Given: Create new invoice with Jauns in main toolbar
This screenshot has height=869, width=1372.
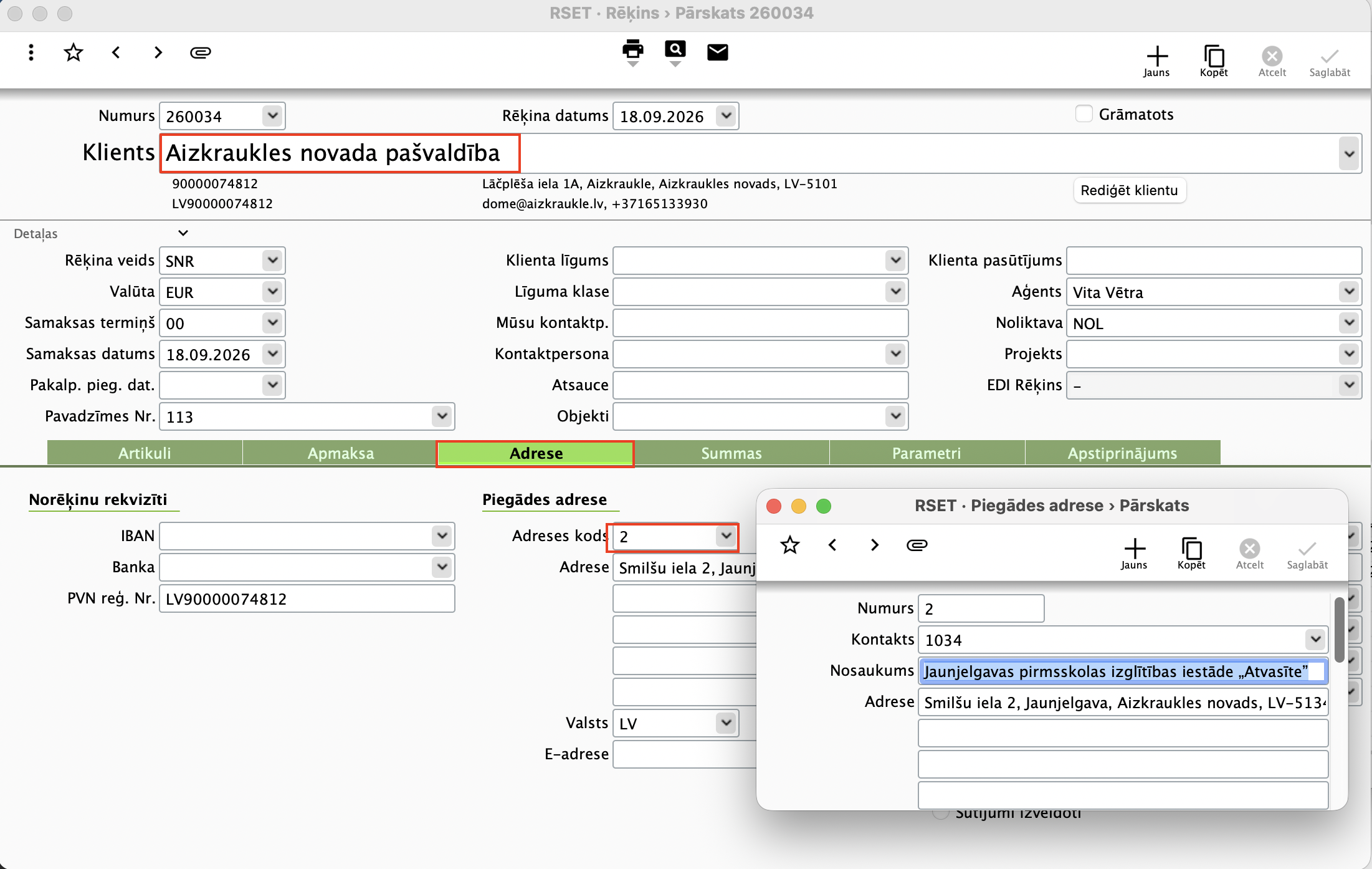Looking at the screenshot, I should point(1157,61).
